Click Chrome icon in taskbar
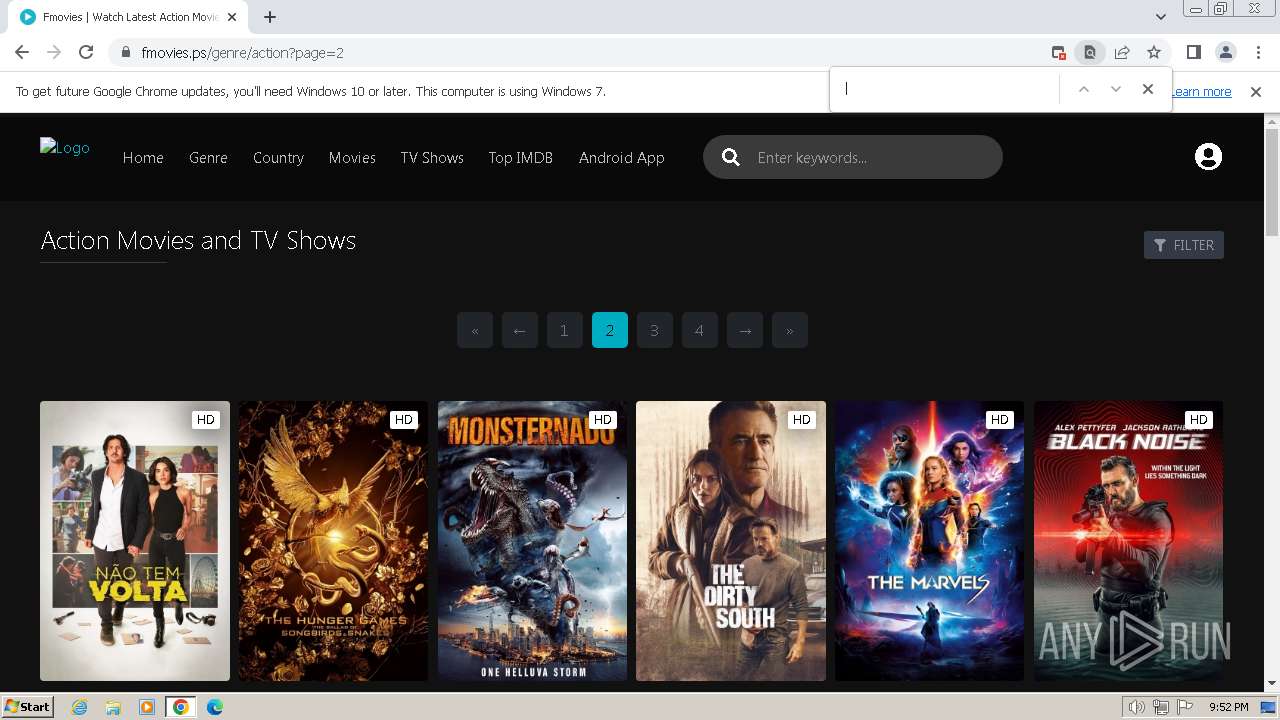Screen dimensions: 1280x720 (x=181, y=707)
